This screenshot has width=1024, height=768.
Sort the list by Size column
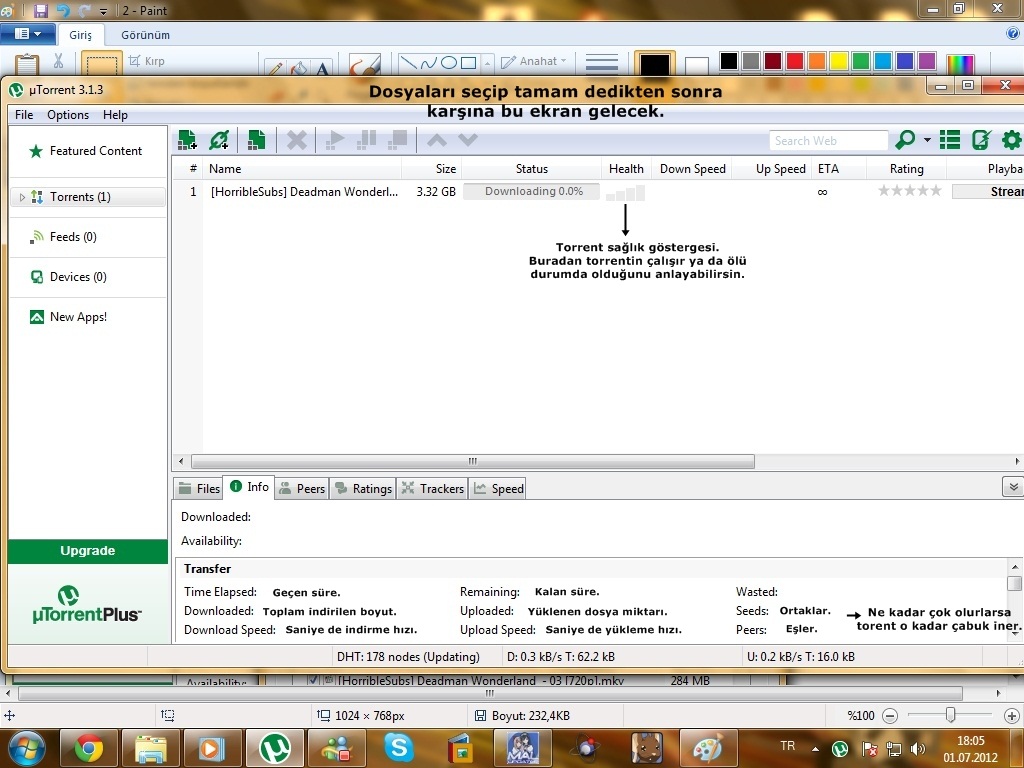point(431,169)
